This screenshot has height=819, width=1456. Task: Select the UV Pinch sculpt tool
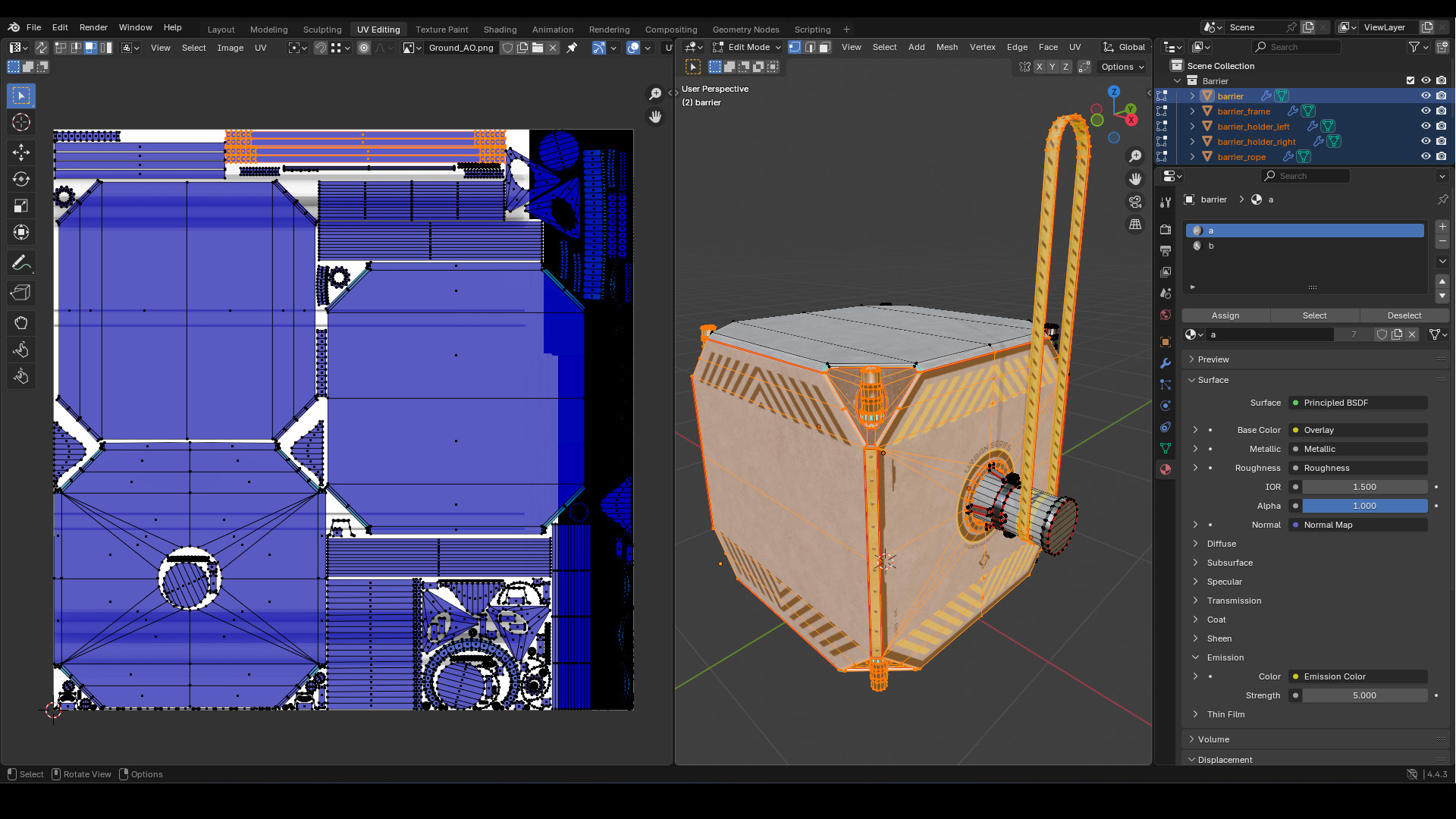(x=21, y=376)
